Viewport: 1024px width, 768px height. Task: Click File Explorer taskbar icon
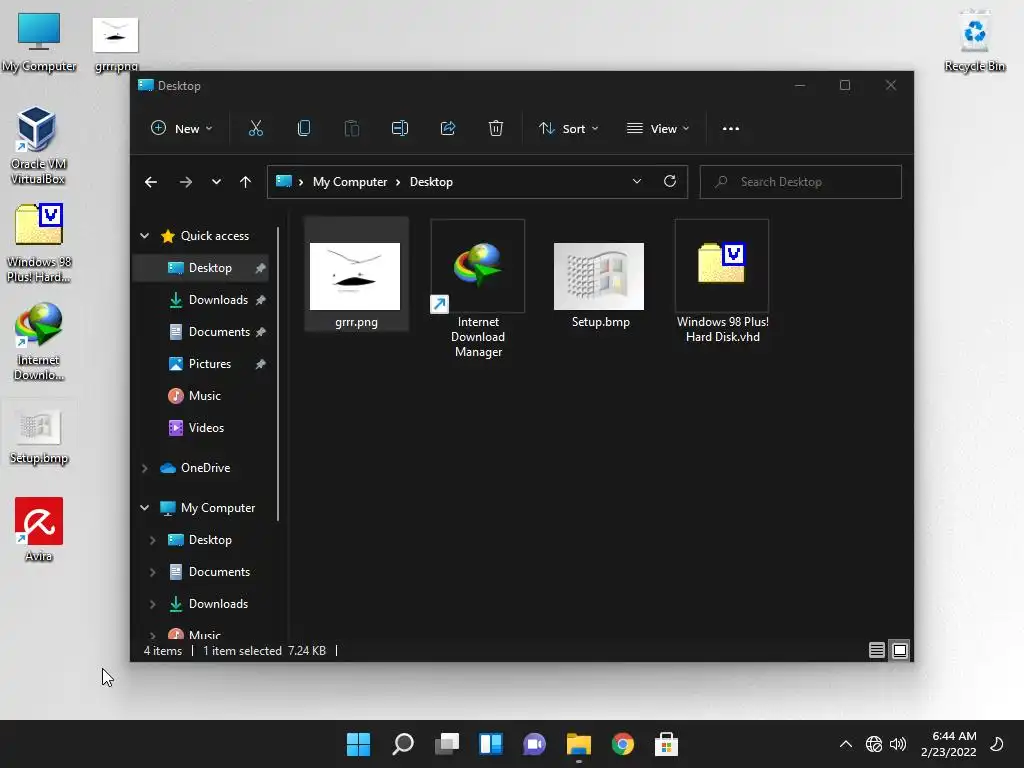(x=579, y=744)
